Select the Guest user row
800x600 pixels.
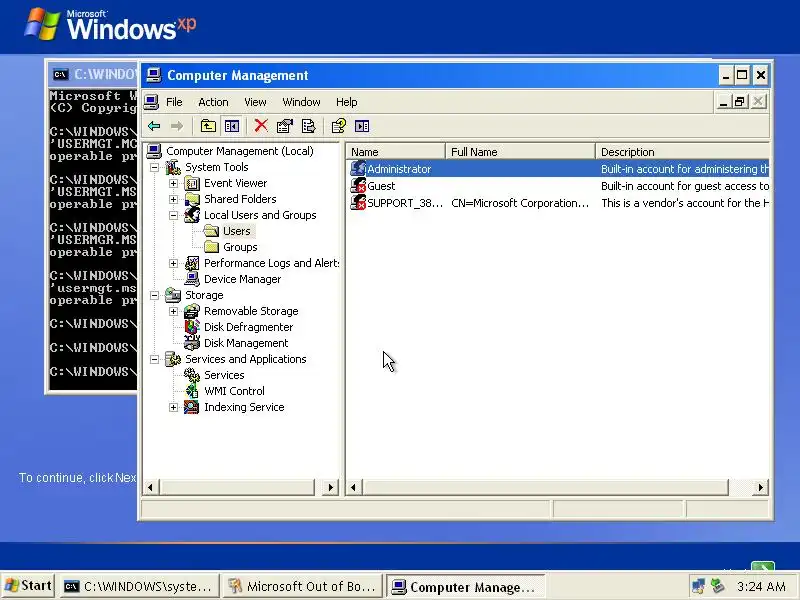[559, 186]
